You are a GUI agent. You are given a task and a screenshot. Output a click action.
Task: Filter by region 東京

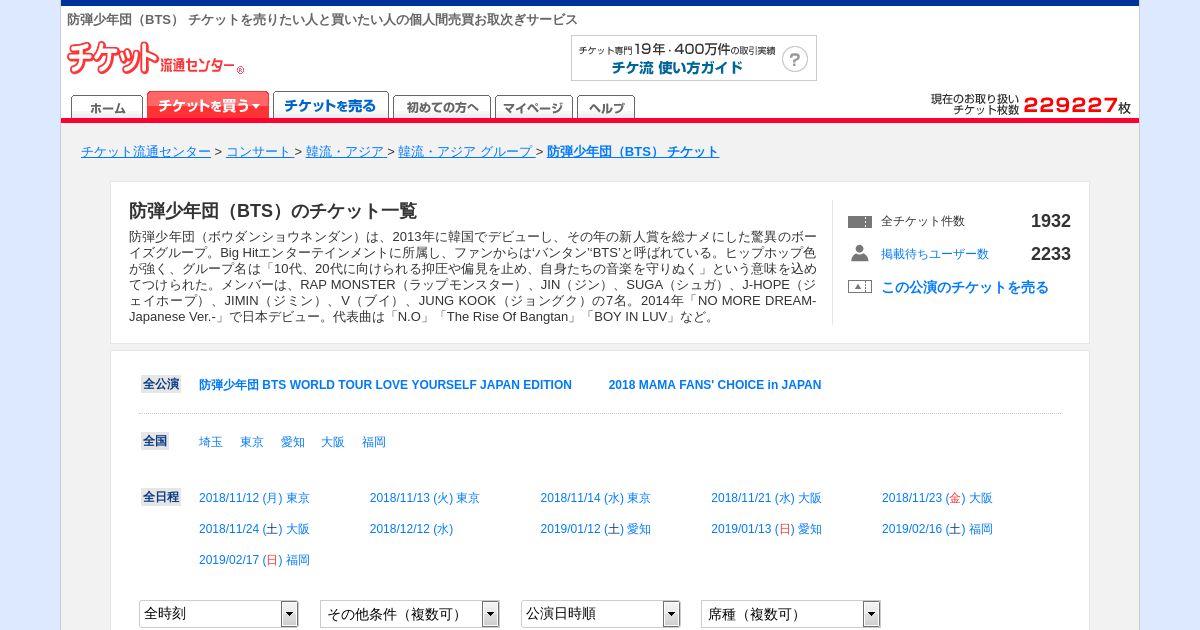(252, 442)
